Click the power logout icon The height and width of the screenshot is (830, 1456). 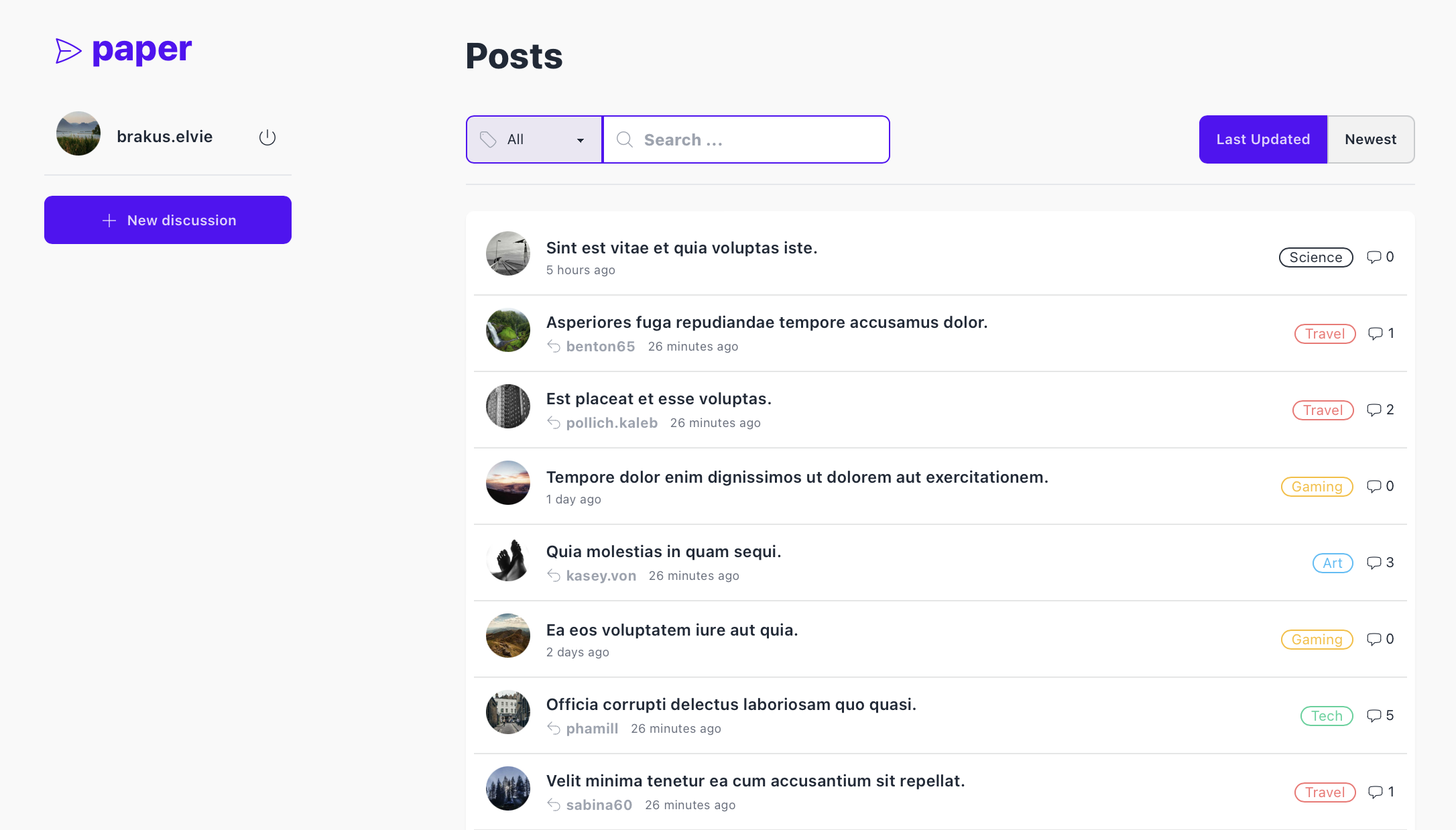coord(267,137)
